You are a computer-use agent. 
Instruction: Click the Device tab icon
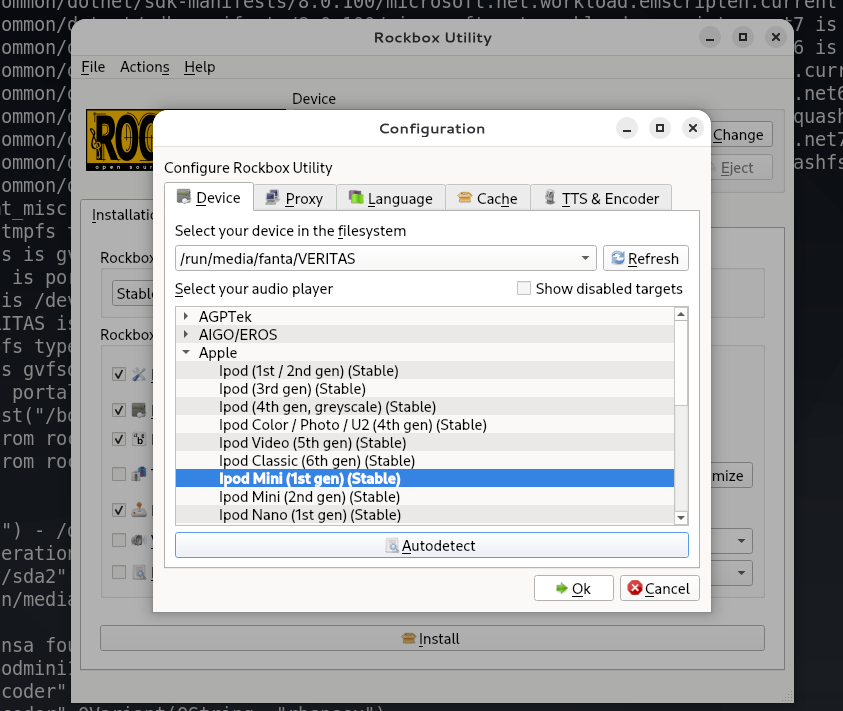[x=183, y=197]
